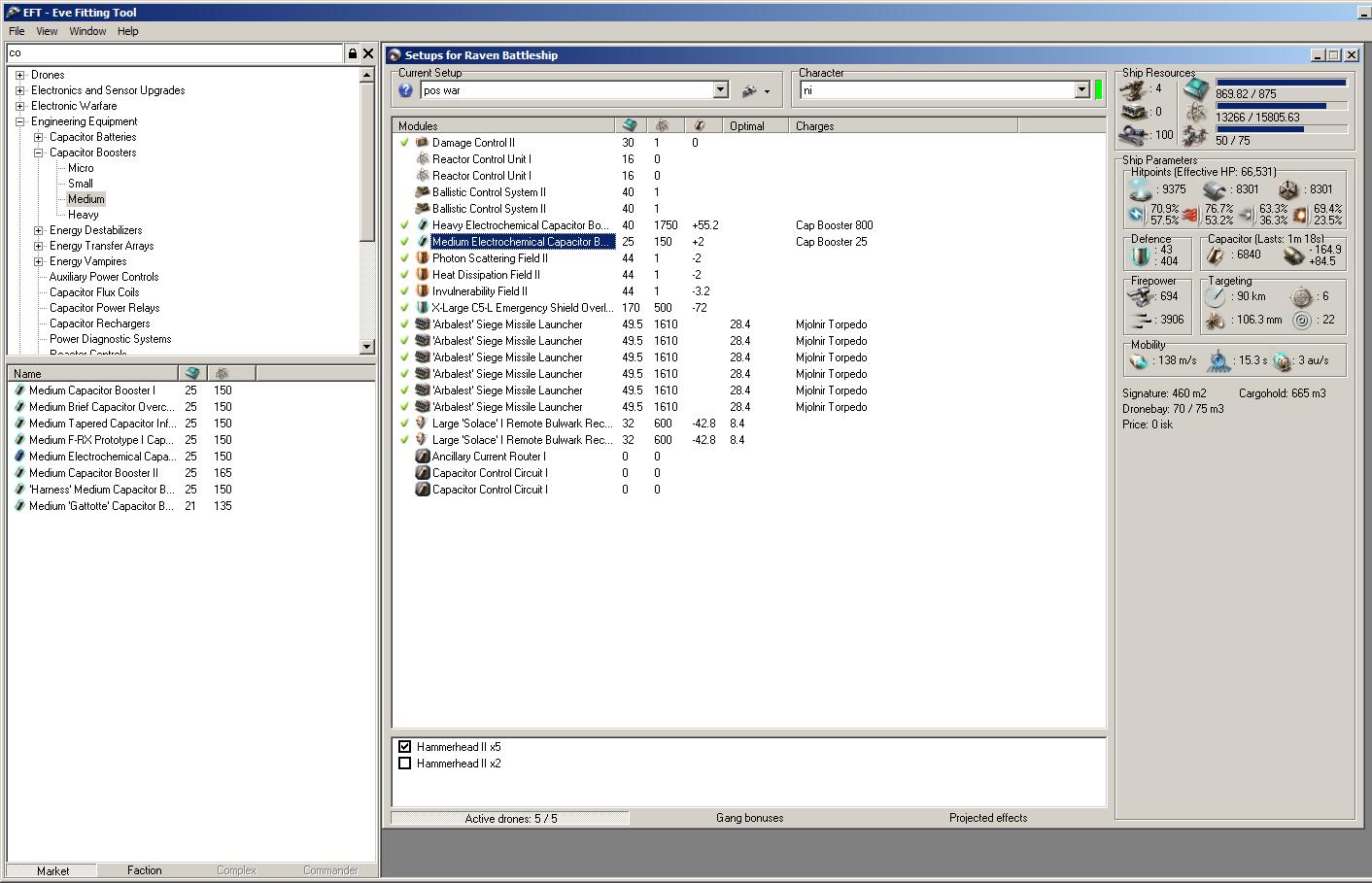This screenshot has height=883, width=1372.
Task: Open the File menu
Action: click(x=17, y=31)
